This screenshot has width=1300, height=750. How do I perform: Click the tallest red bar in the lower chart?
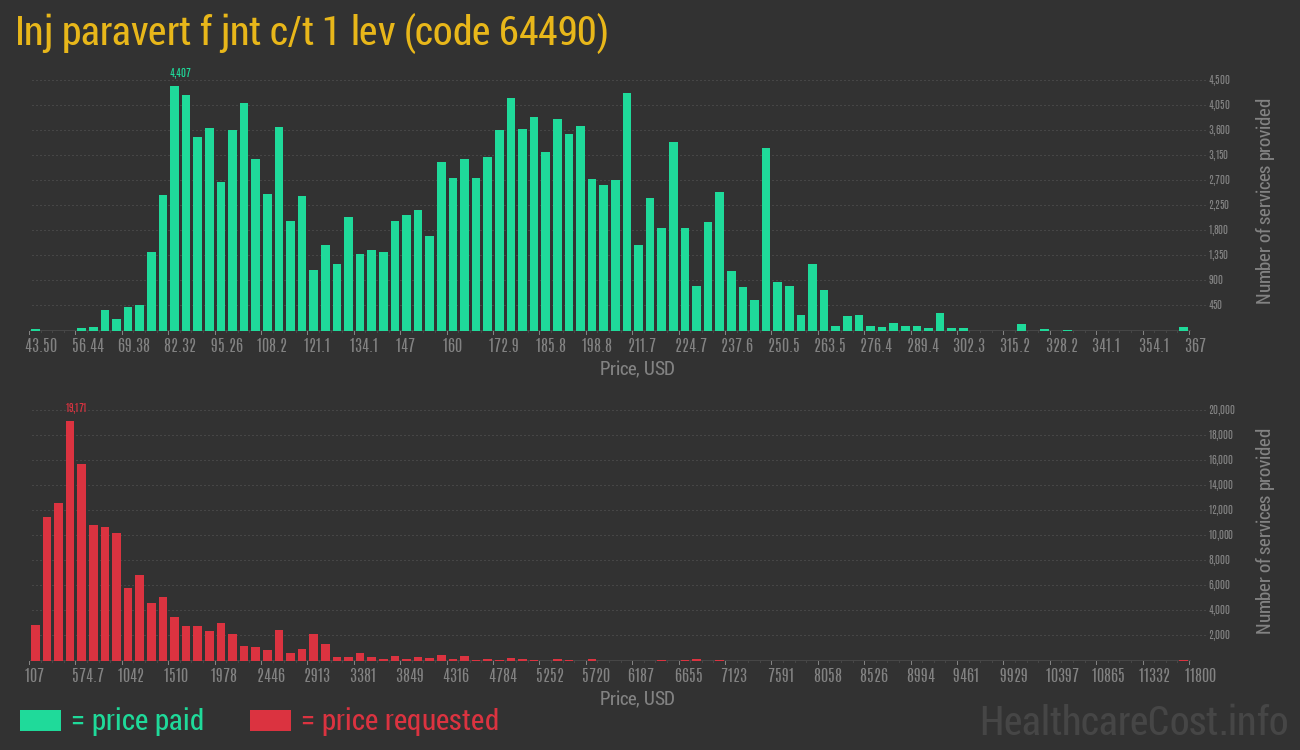coord(70,540)
